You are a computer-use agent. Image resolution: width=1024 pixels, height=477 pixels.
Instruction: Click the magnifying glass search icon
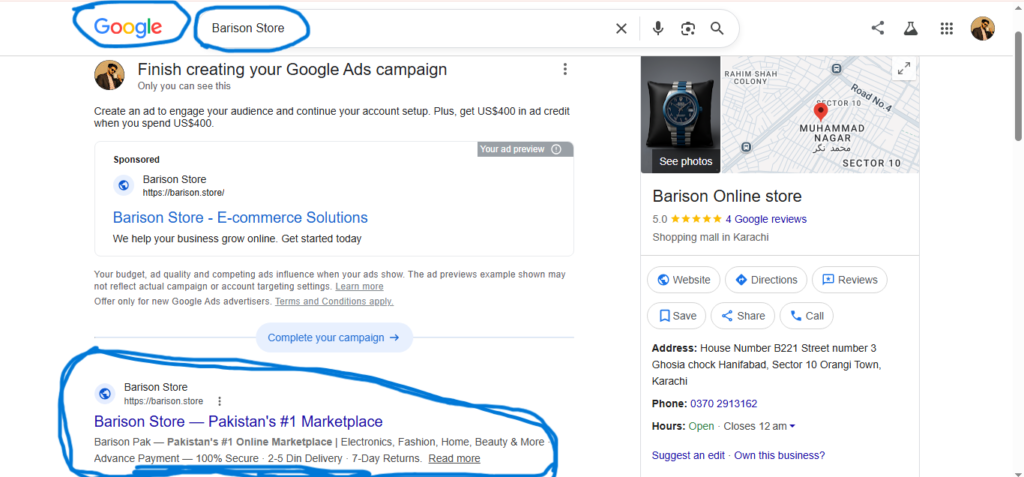pyautogui.click(x=717, y=29)
